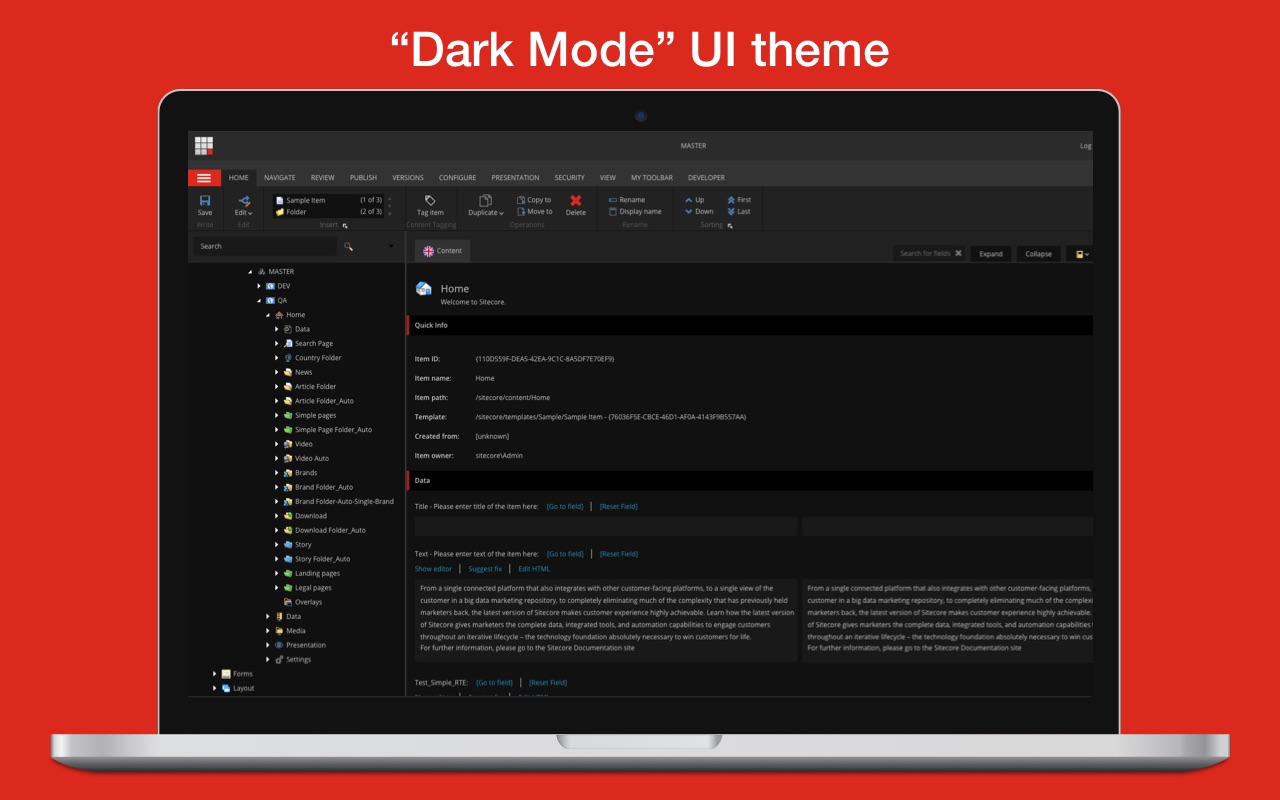Select the Video Auto tree item
This screenshot has height=800, width=1280.
click(306, 458)
